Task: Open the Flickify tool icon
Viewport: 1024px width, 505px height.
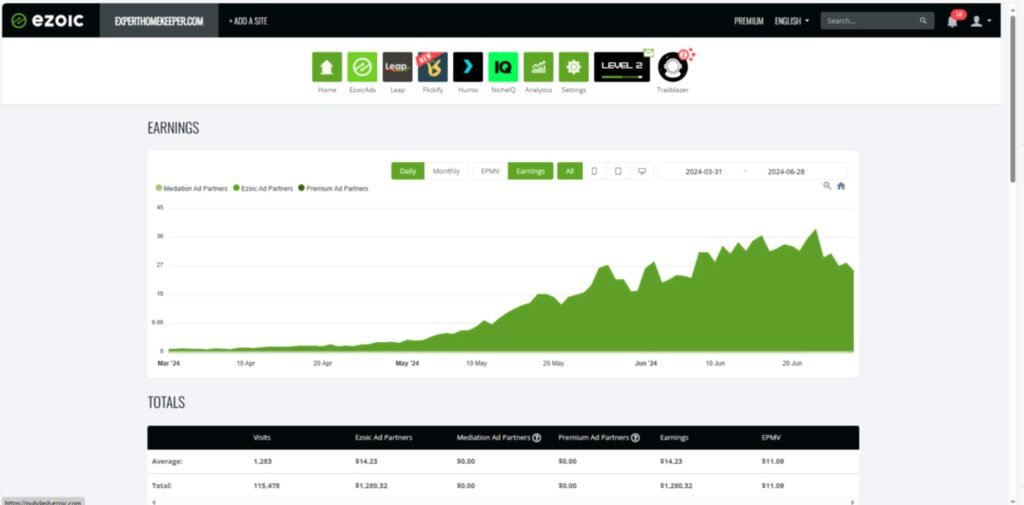Action: 432,67
